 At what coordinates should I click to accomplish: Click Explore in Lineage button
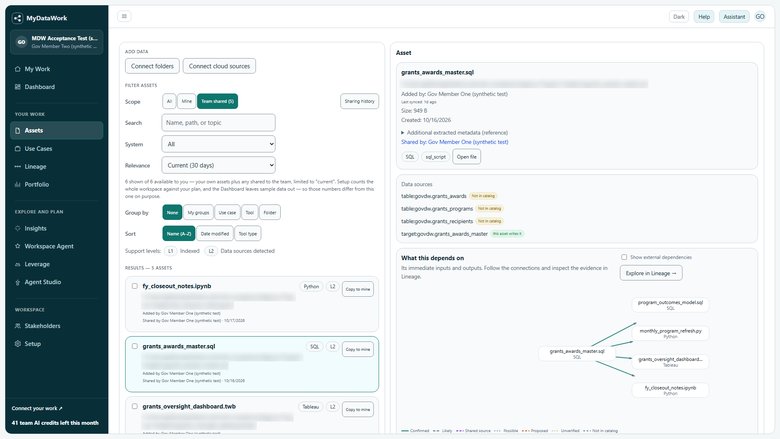pyautogui.click(x=651, y=273)
